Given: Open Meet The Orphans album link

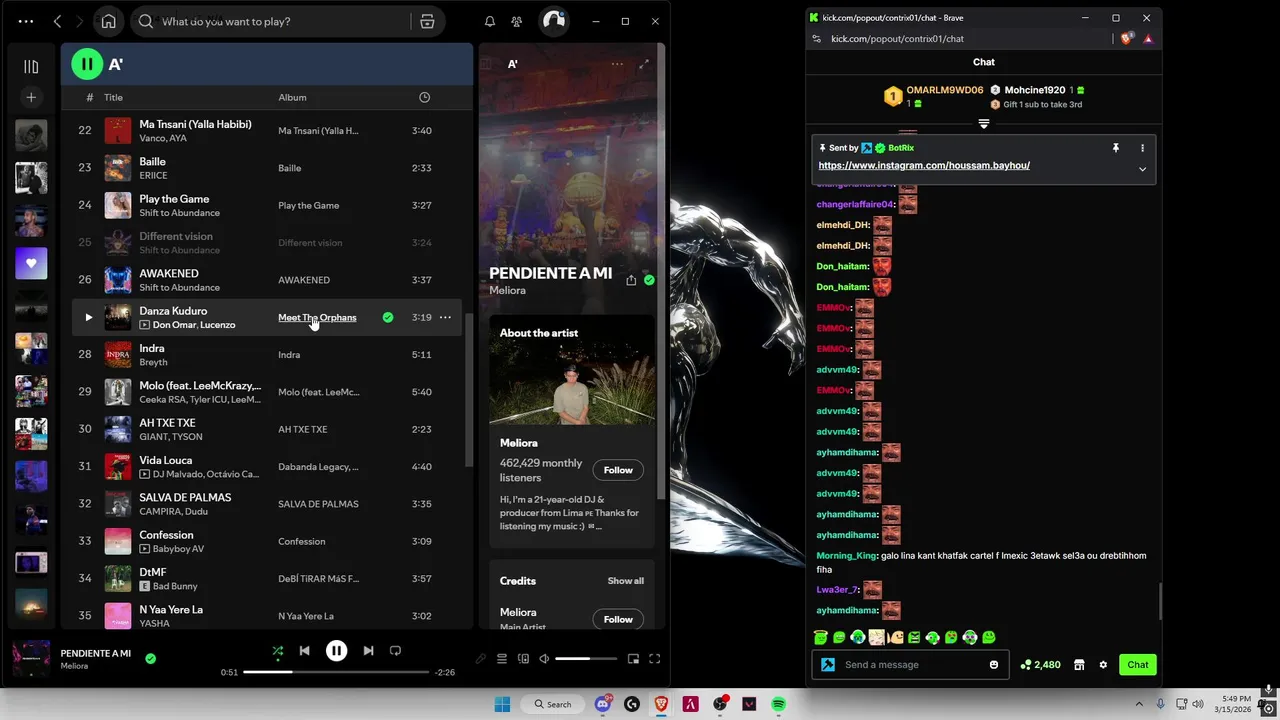Looking at the screenshot, I should 317,318.
